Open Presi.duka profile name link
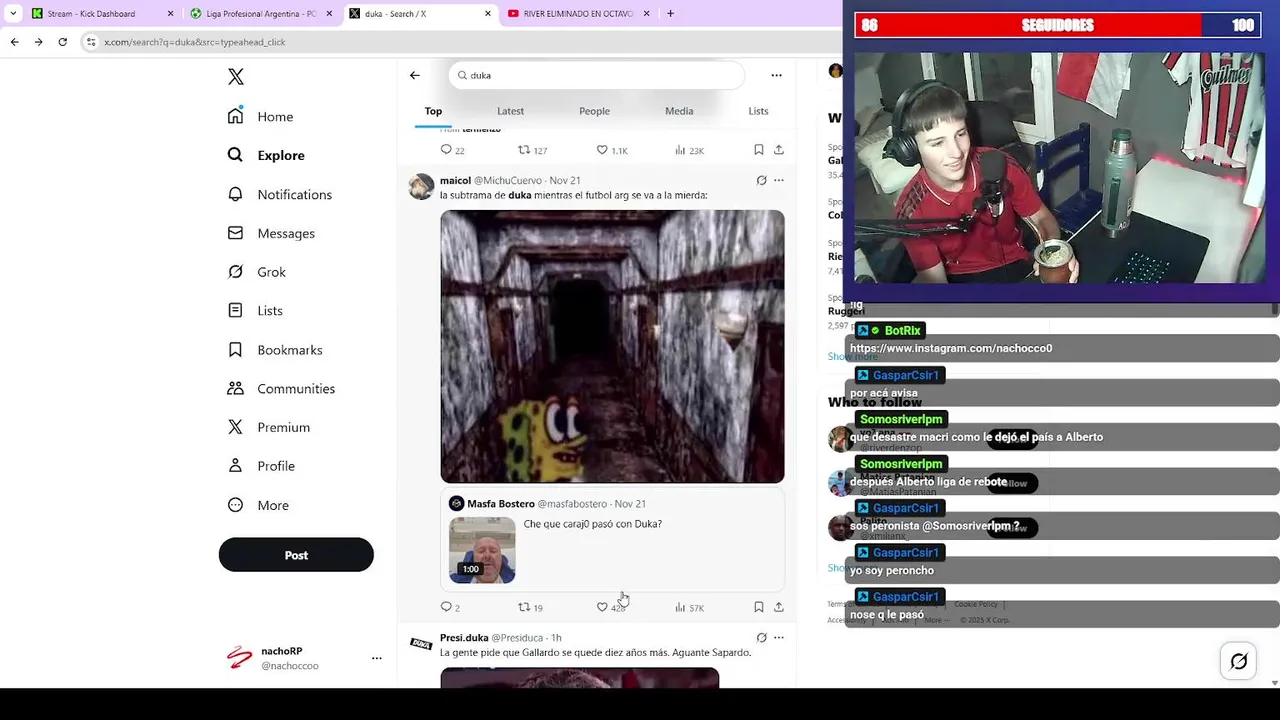Screen dimensions: 1280x720 pos(464,637)
